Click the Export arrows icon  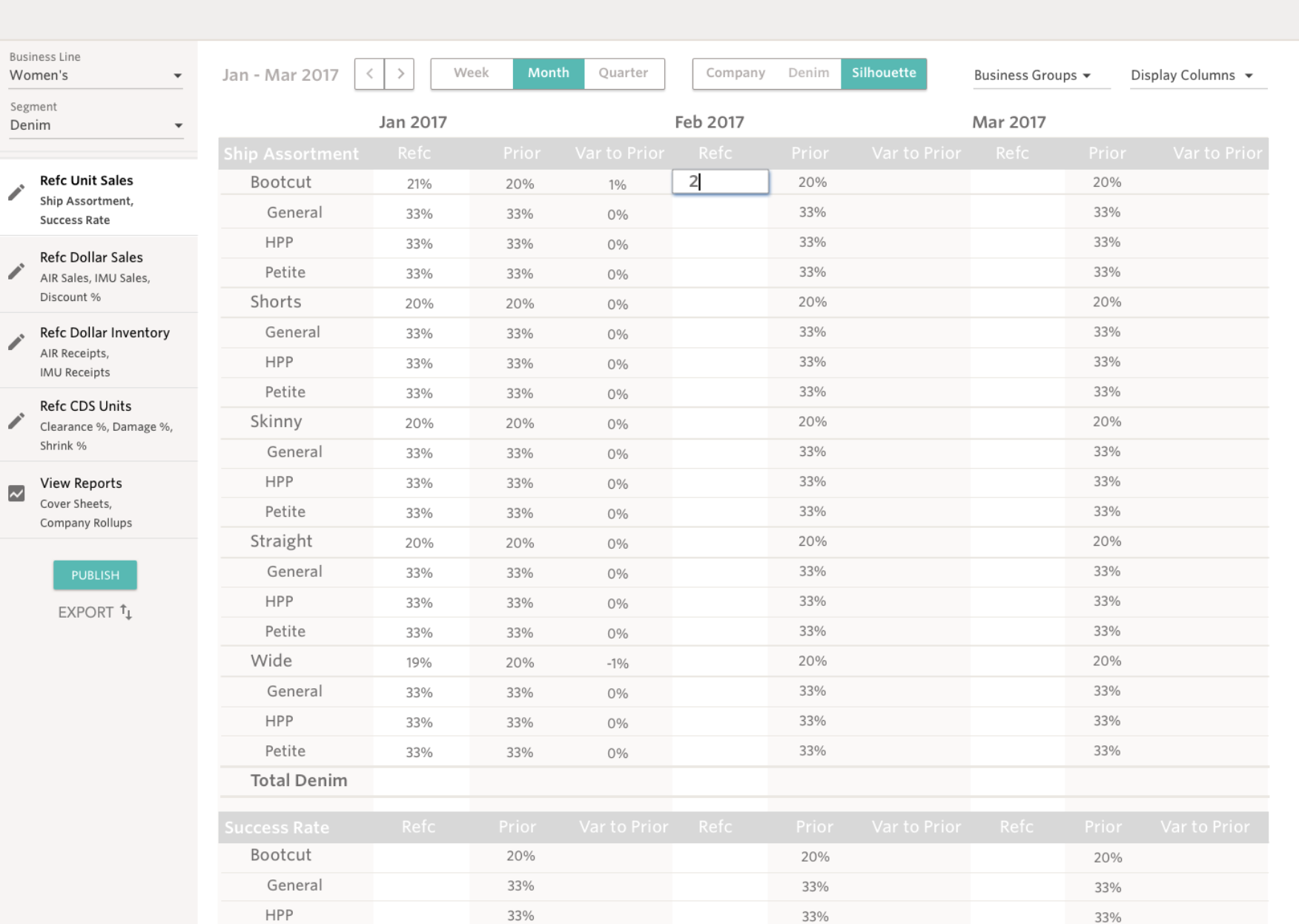click(126, 613)
